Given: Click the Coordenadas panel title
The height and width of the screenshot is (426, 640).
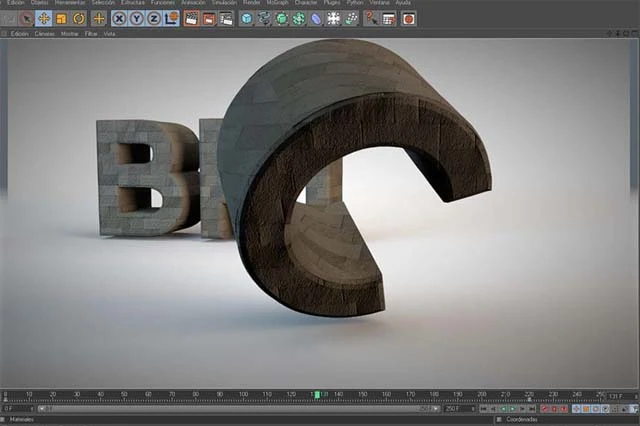Looking at the screenshot, I should click(x=522, y=419).
